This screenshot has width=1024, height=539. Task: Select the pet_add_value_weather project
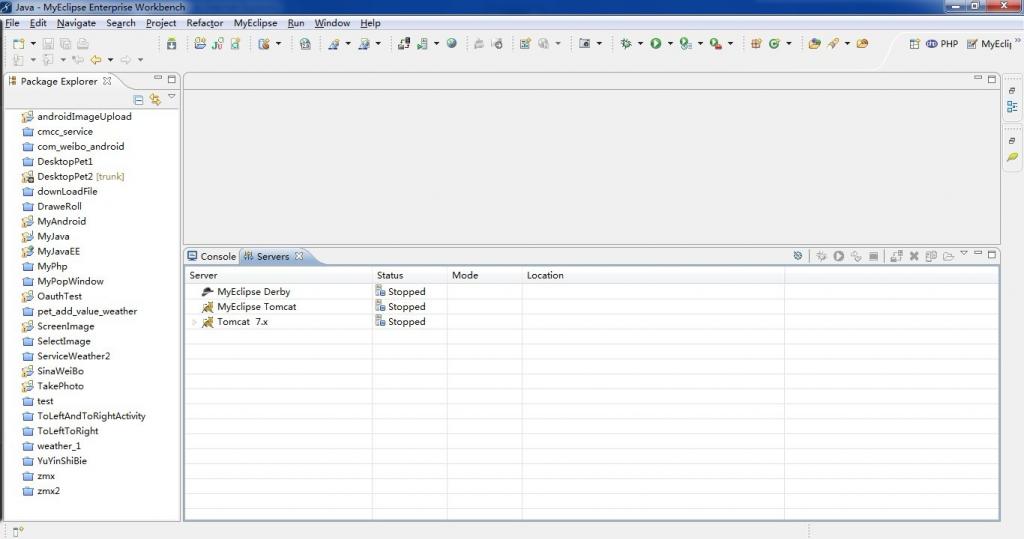tap(87, 312)
